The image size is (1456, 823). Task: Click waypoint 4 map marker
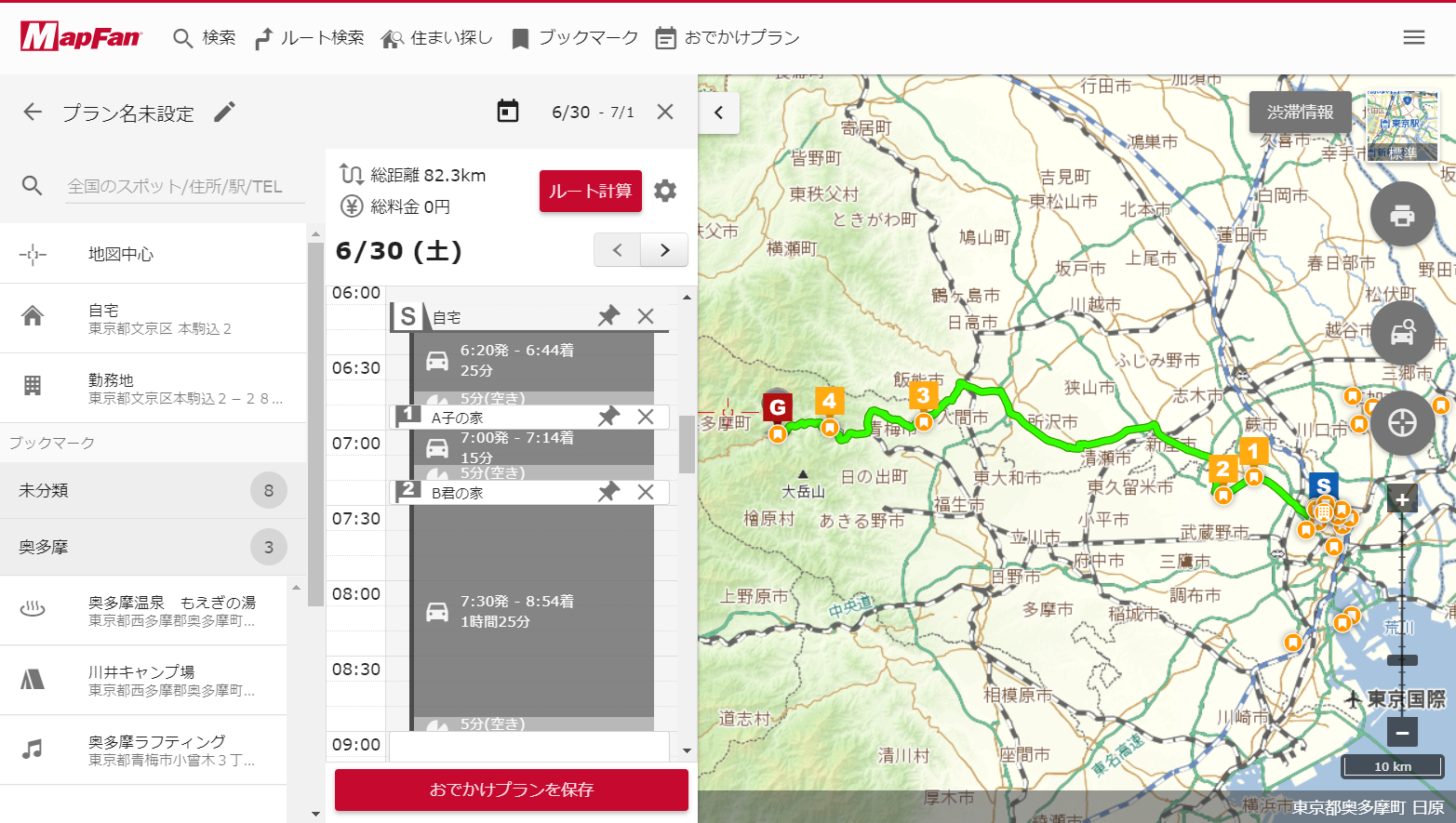point(829,401)
